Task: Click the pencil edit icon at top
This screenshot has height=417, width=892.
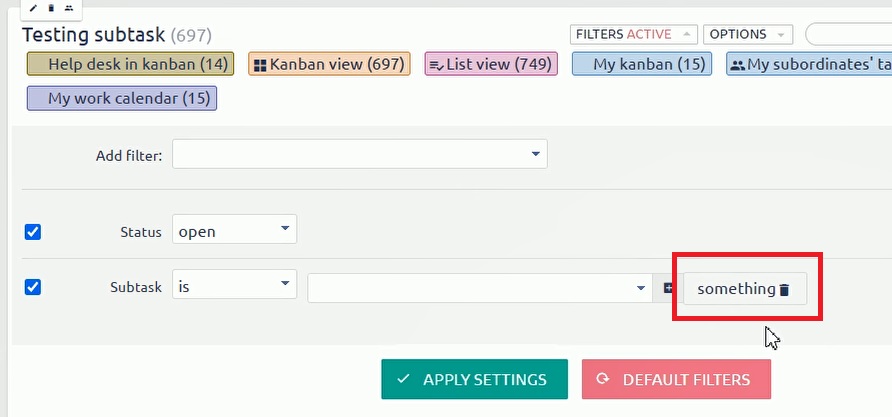Action: click(33, 8)
